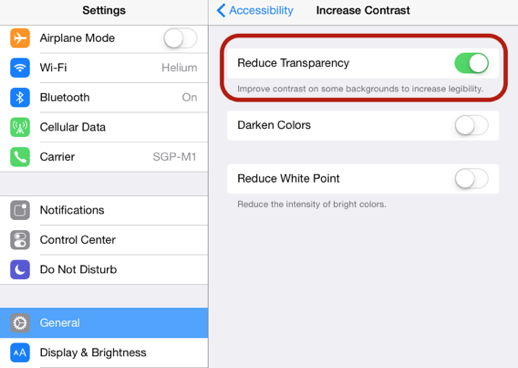518x368 pixels.
Task: Click the Increase Contrast title text
Action: click(x=363, y=10)
